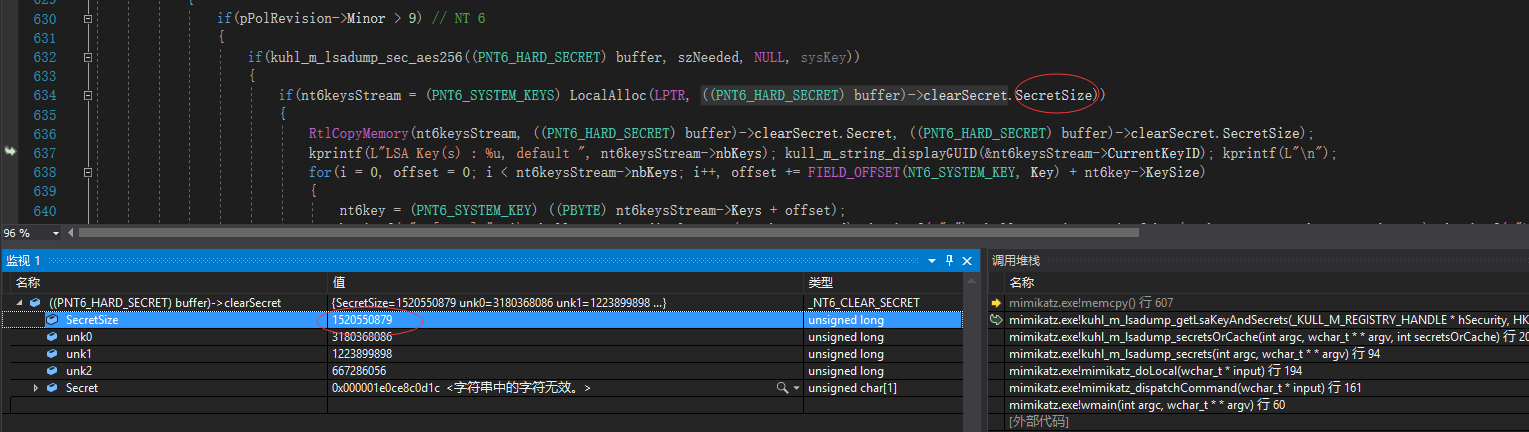
Task: Click the Secret field icon in Watch
Action: 52,387
